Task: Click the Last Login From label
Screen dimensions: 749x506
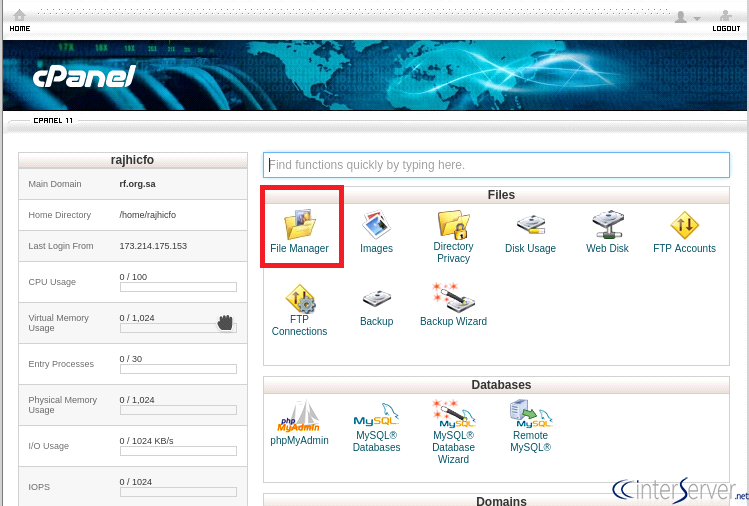Action: tap(61, 246)
